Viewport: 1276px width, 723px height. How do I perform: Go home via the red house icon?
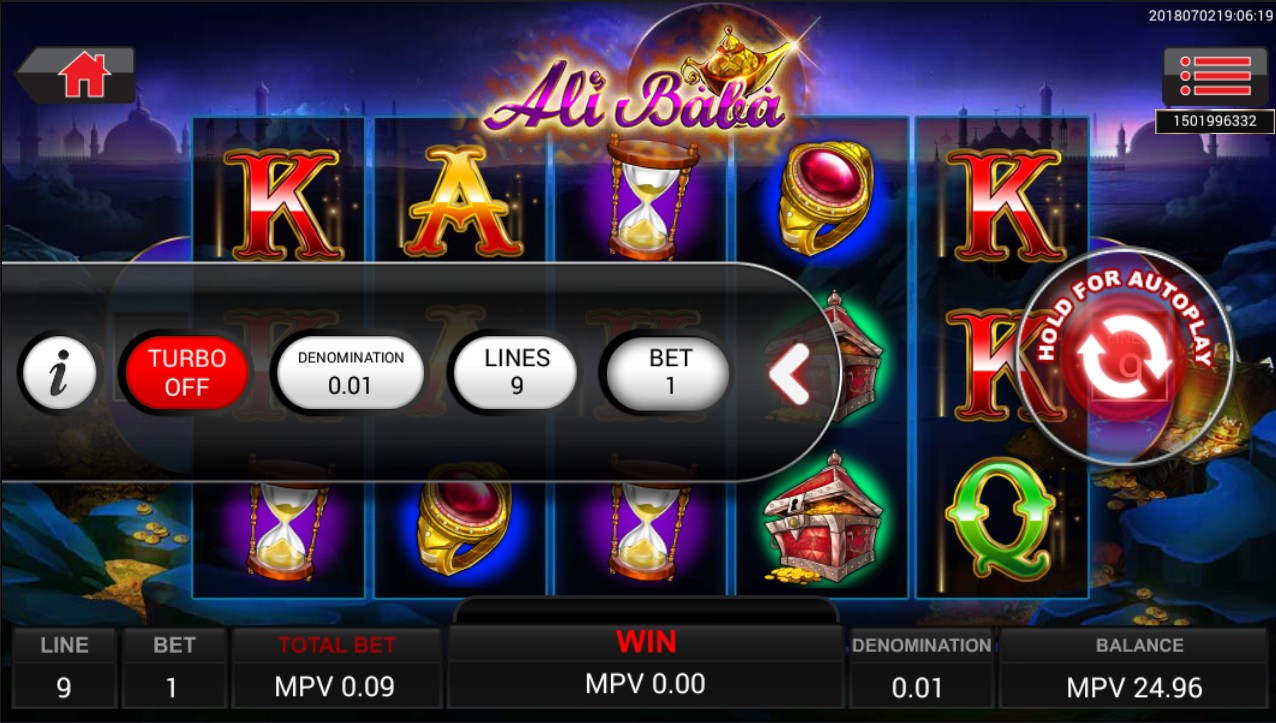click(x=79, y=74)
